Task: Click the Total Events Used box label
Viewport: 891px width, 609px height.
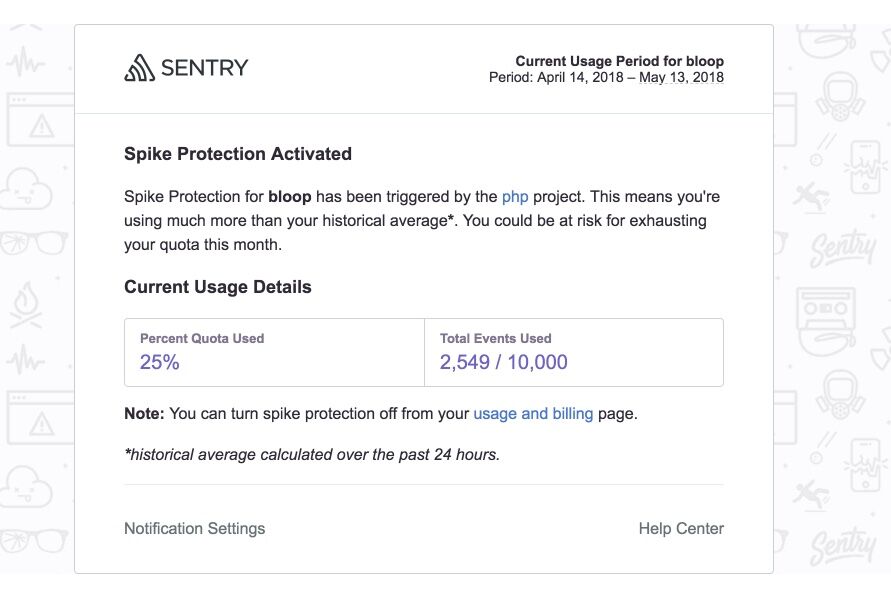Action: (495, 339)
